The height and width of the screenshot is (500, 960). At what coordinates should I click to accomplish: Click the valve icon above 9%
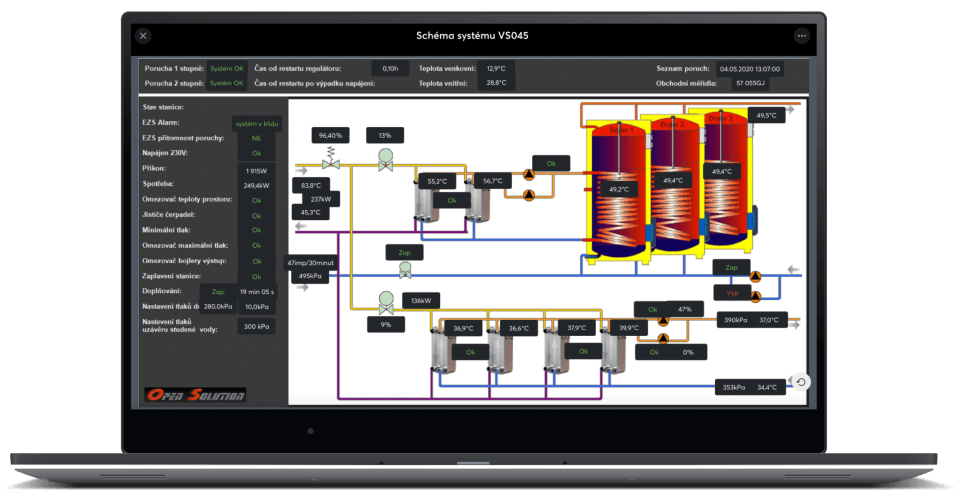384,300
